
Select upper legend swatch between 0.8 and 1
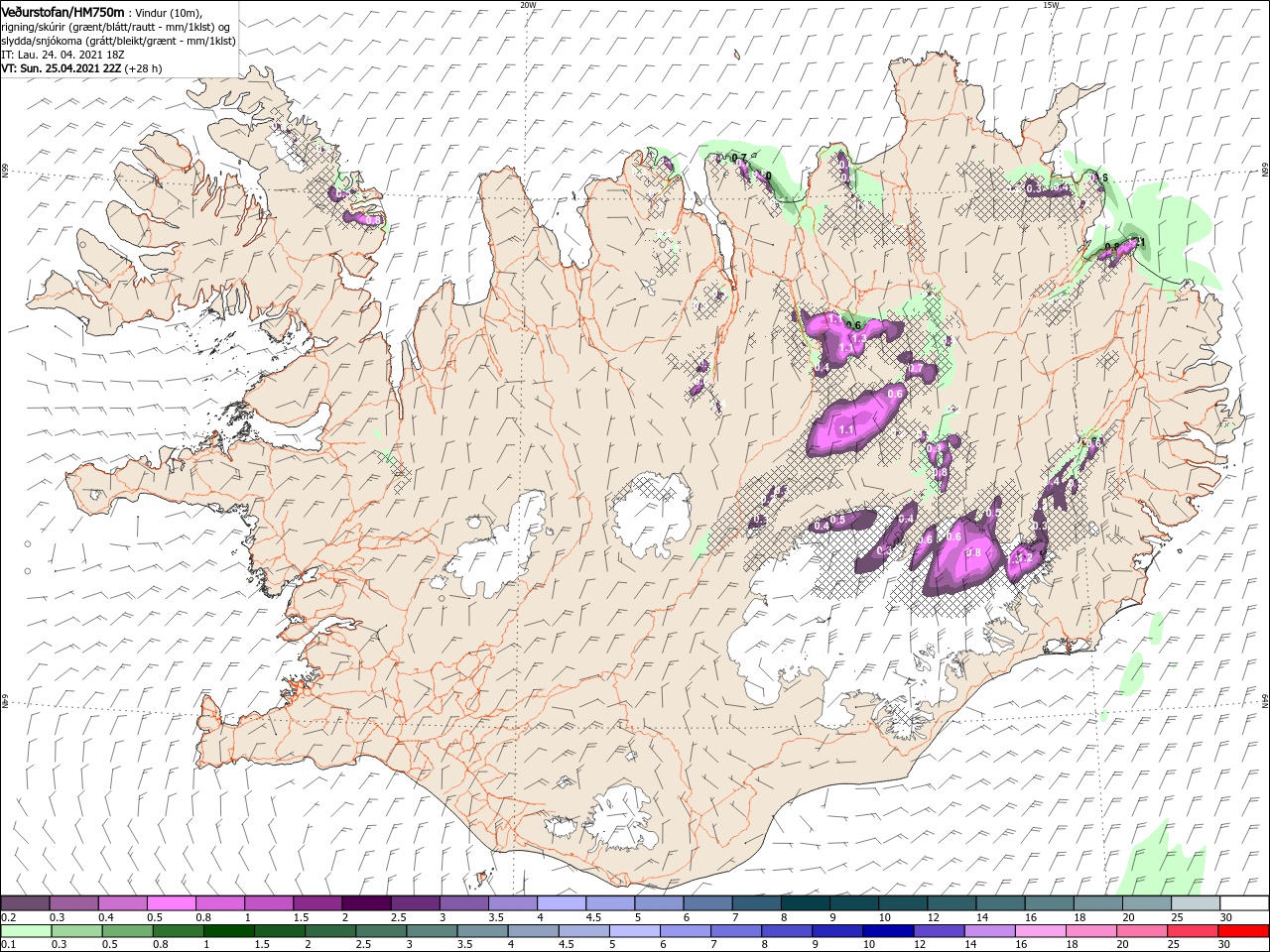[219, 903]
